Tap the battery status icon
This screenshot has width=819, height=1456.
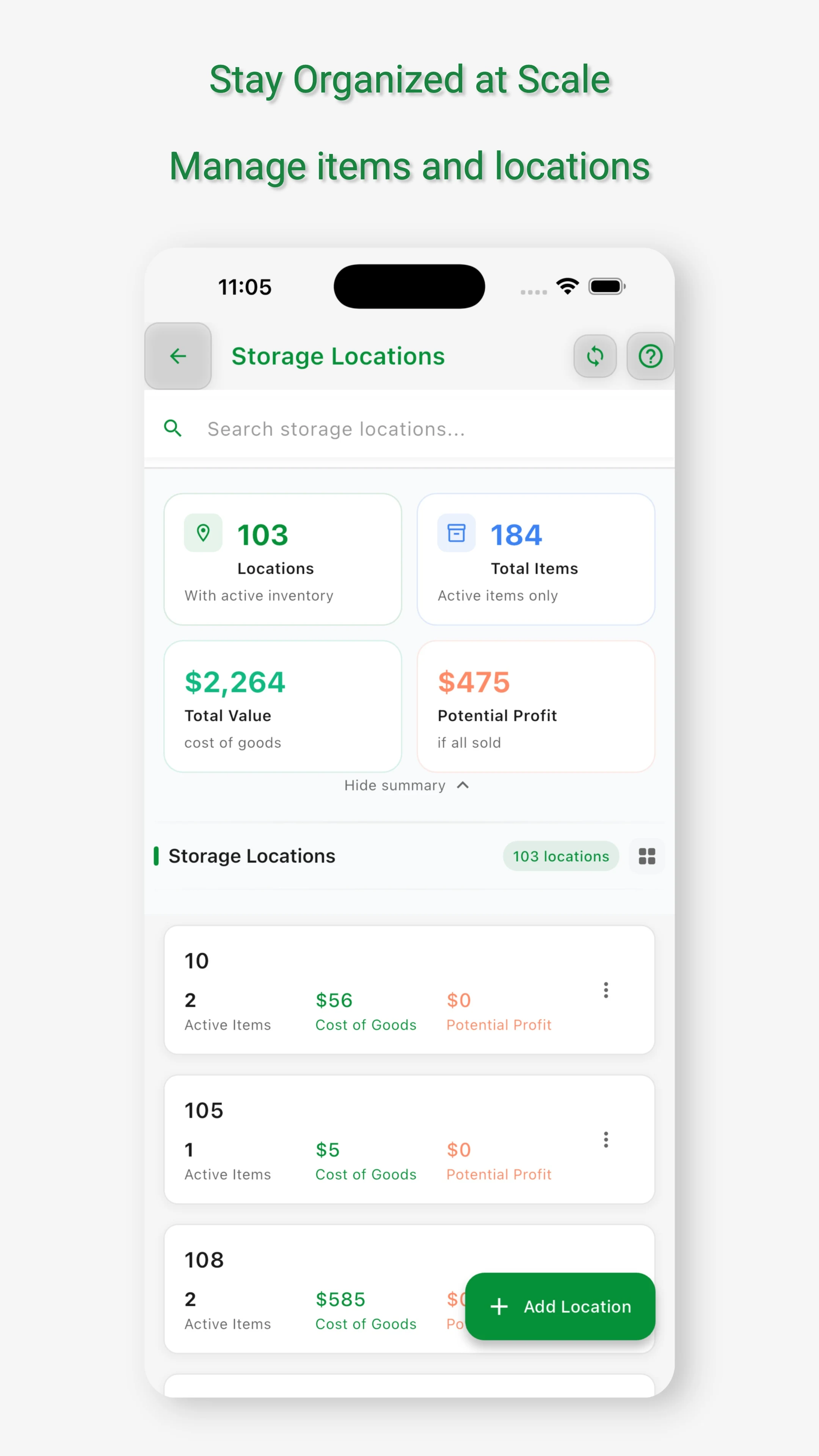(607, 287)
